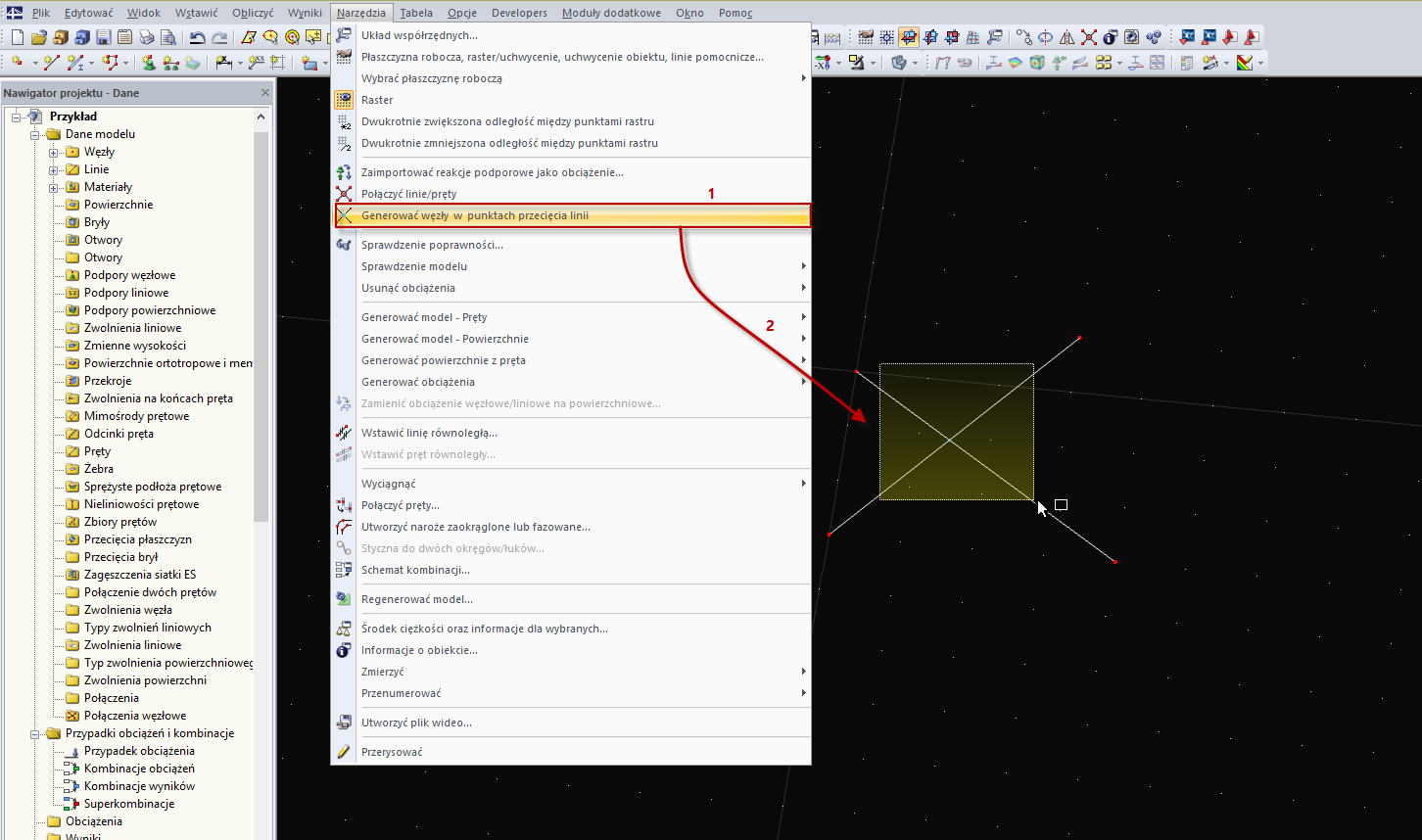1422x840 pixels.
Task: Click the colored results surface icon
Action: [1016, 62]
